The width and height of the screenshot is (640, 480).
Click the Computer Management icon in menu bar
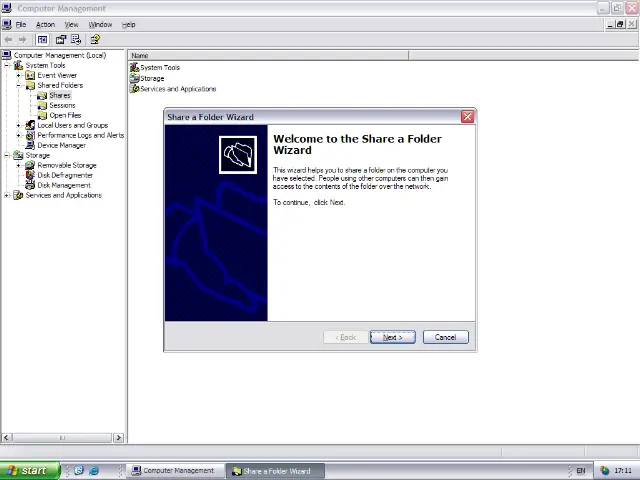coord(7,24)
